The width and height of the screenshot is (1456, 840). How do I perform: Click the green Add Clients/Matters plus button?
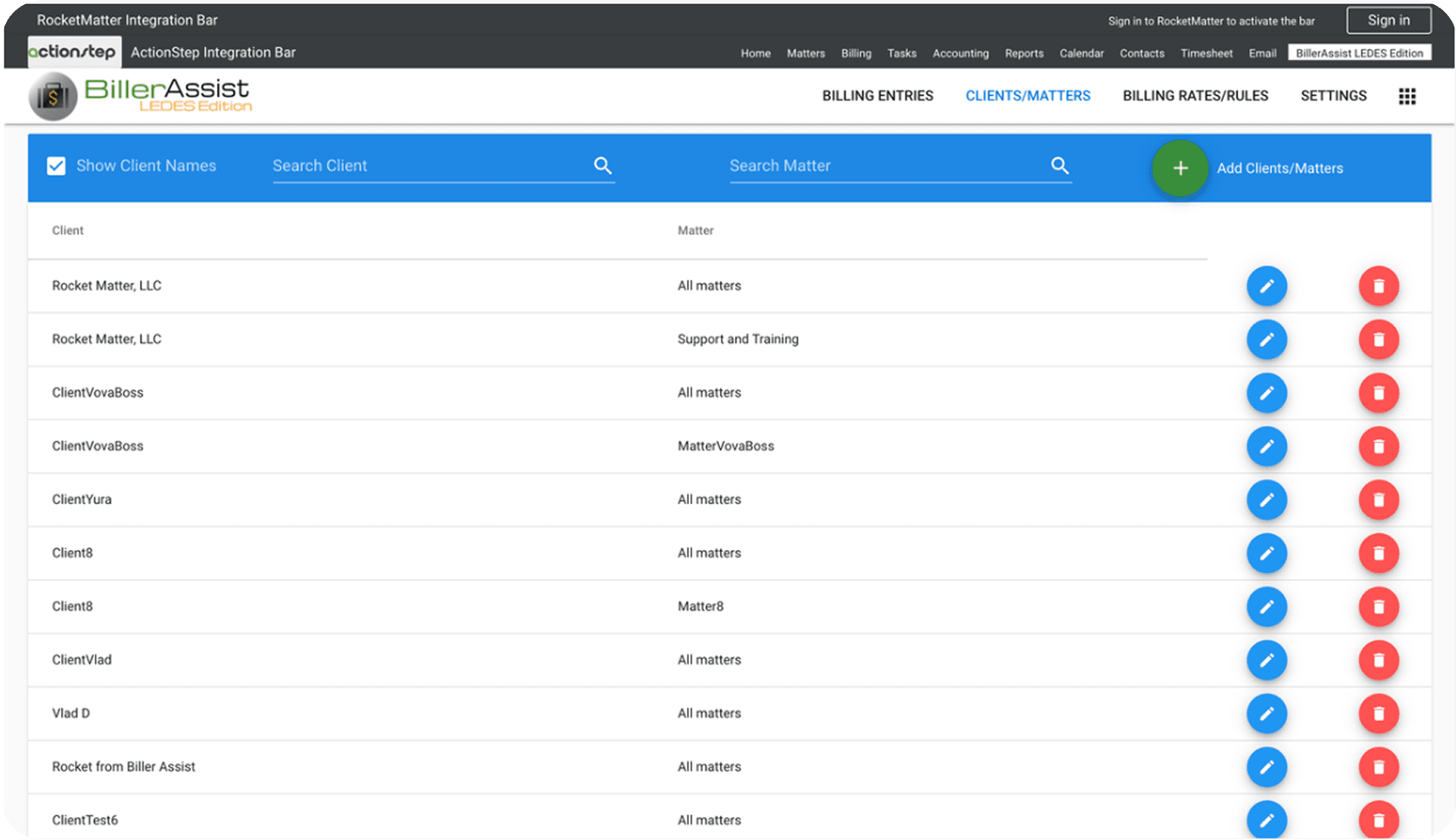(1180, 168)
